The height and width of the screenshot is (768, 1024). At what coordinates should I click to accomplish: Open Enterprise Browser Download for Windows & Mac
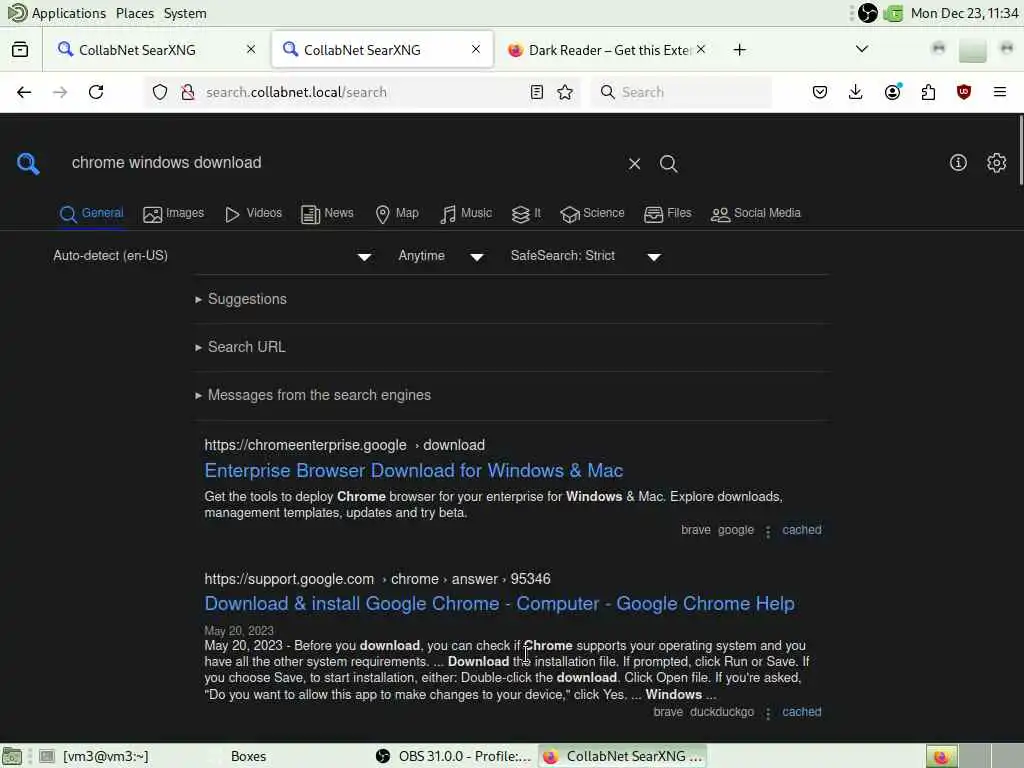[x=413, y=470]
